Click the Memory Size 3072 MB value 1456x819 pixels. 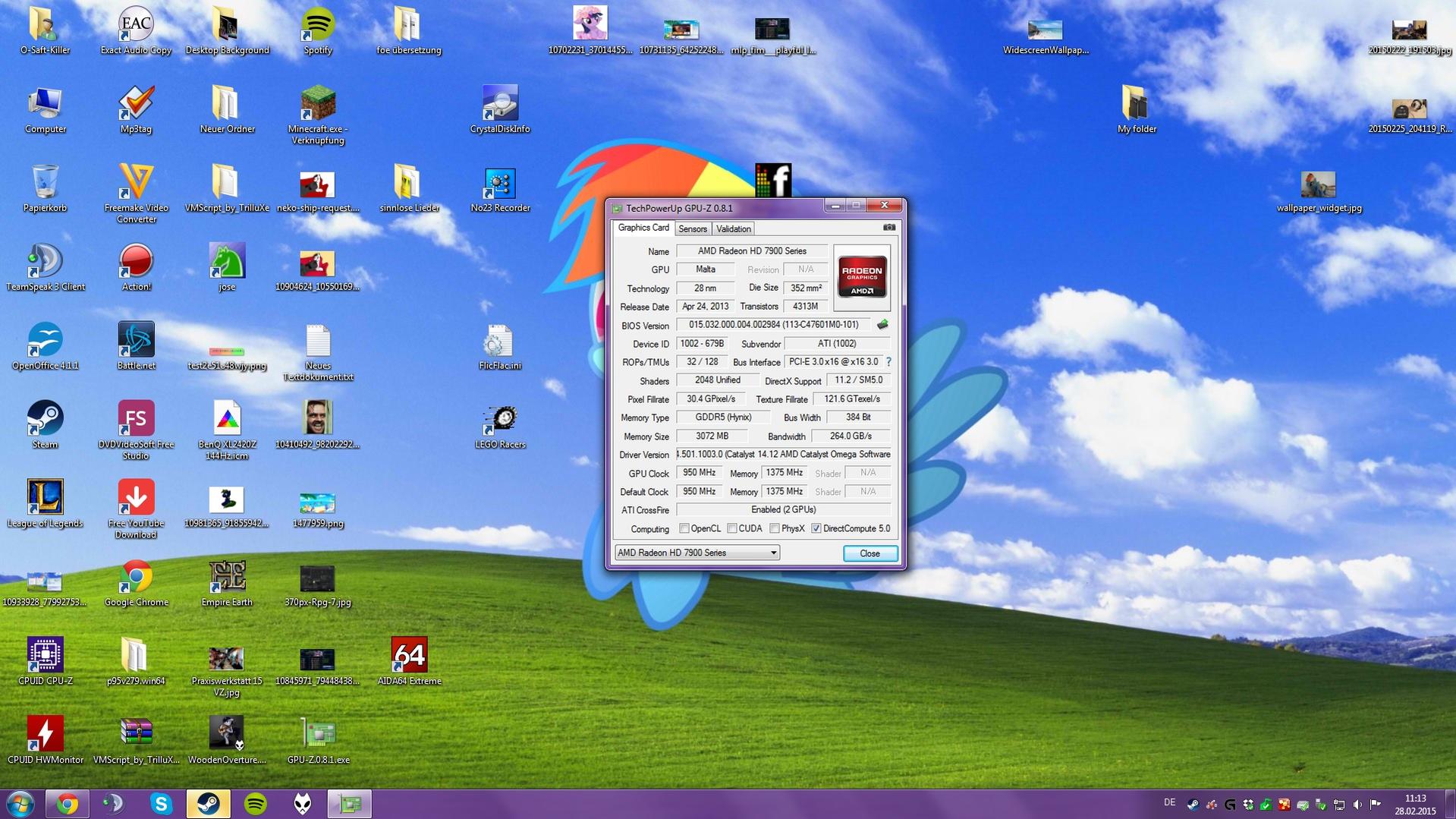point(712,436)
